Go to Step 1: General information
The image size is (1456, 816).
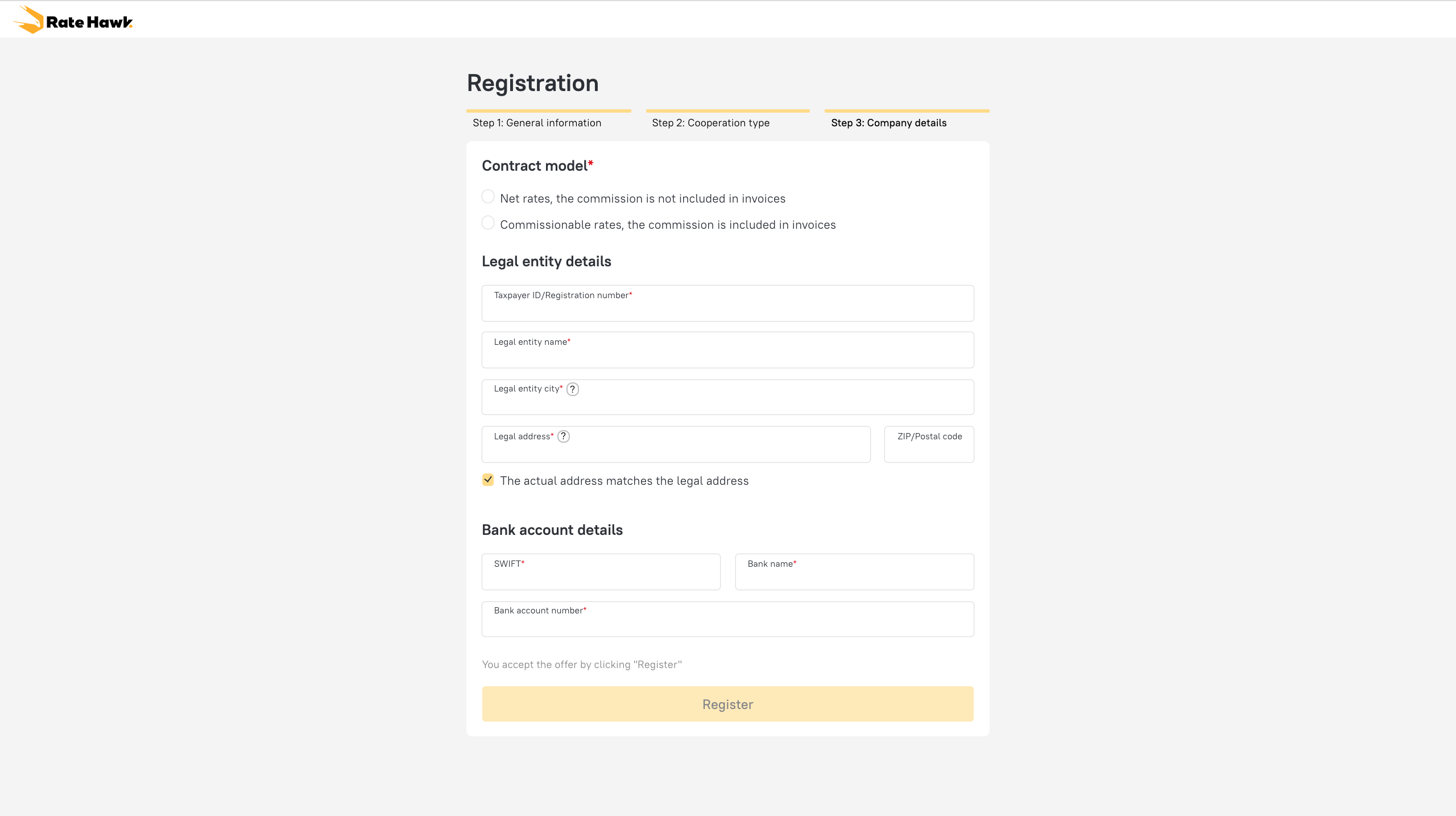tap(537, 123)
